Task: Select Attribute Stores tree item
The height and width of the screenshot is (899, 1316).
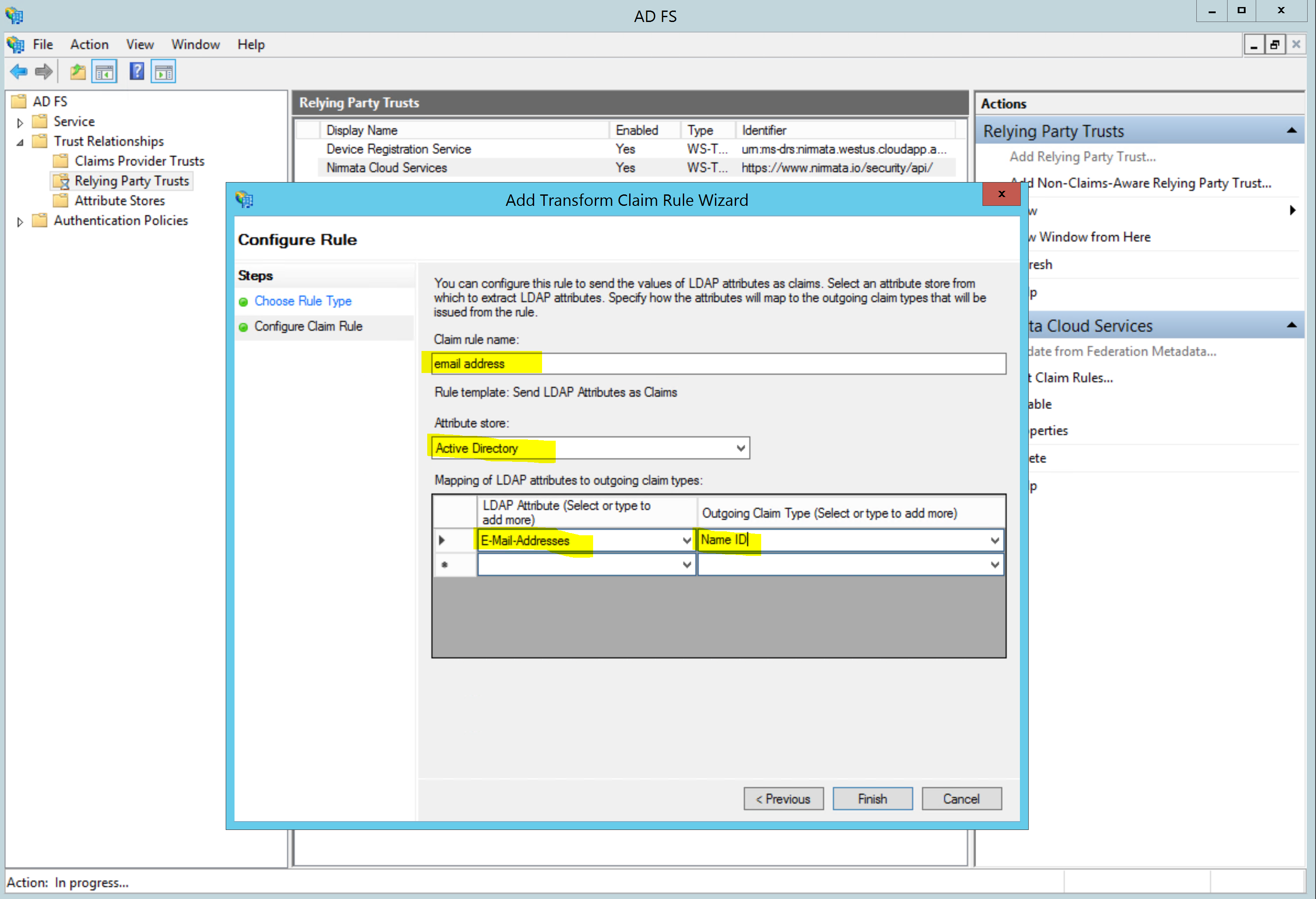Action: [x=120, y=201]
